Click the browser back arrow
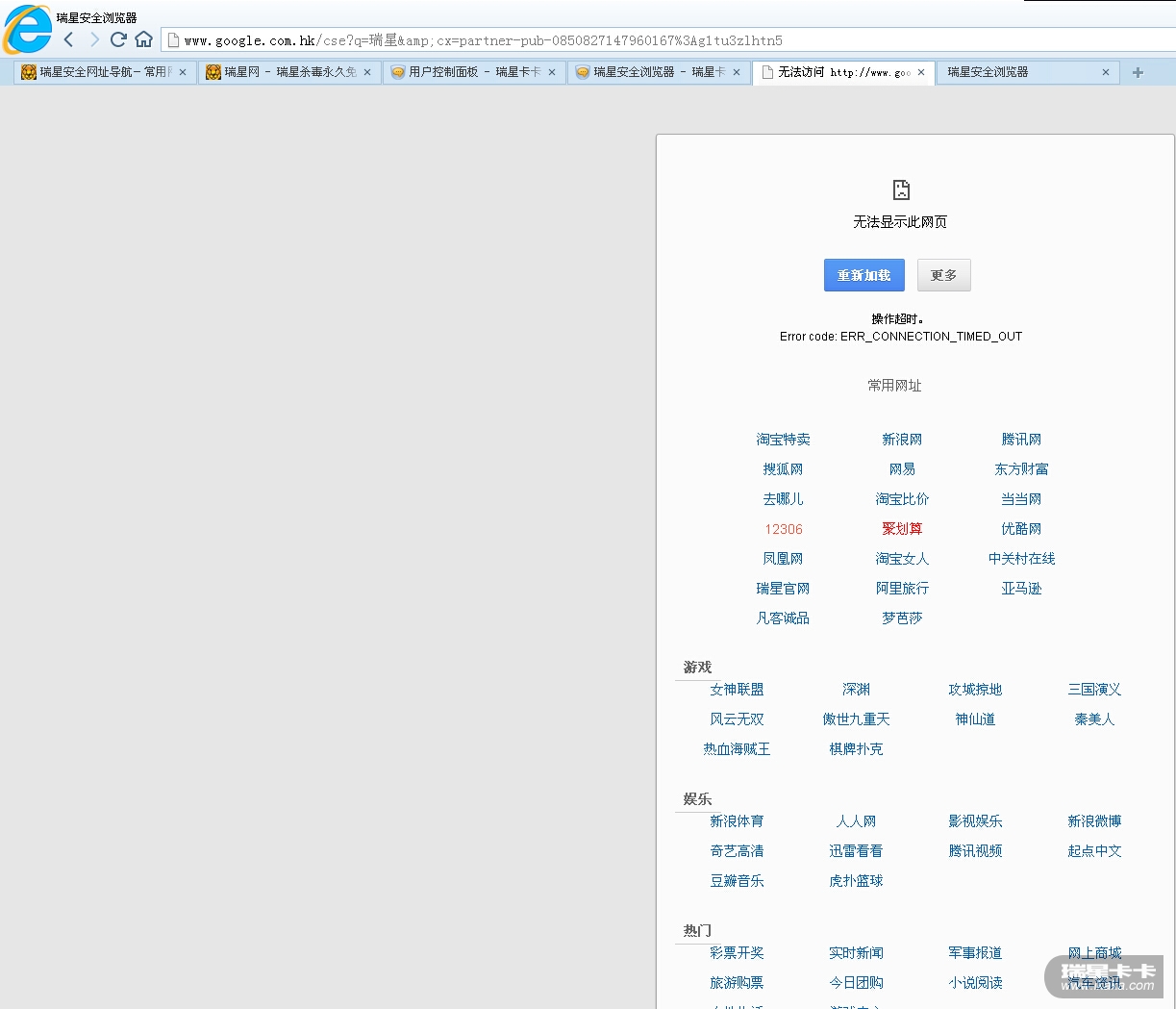 [68, 39]
